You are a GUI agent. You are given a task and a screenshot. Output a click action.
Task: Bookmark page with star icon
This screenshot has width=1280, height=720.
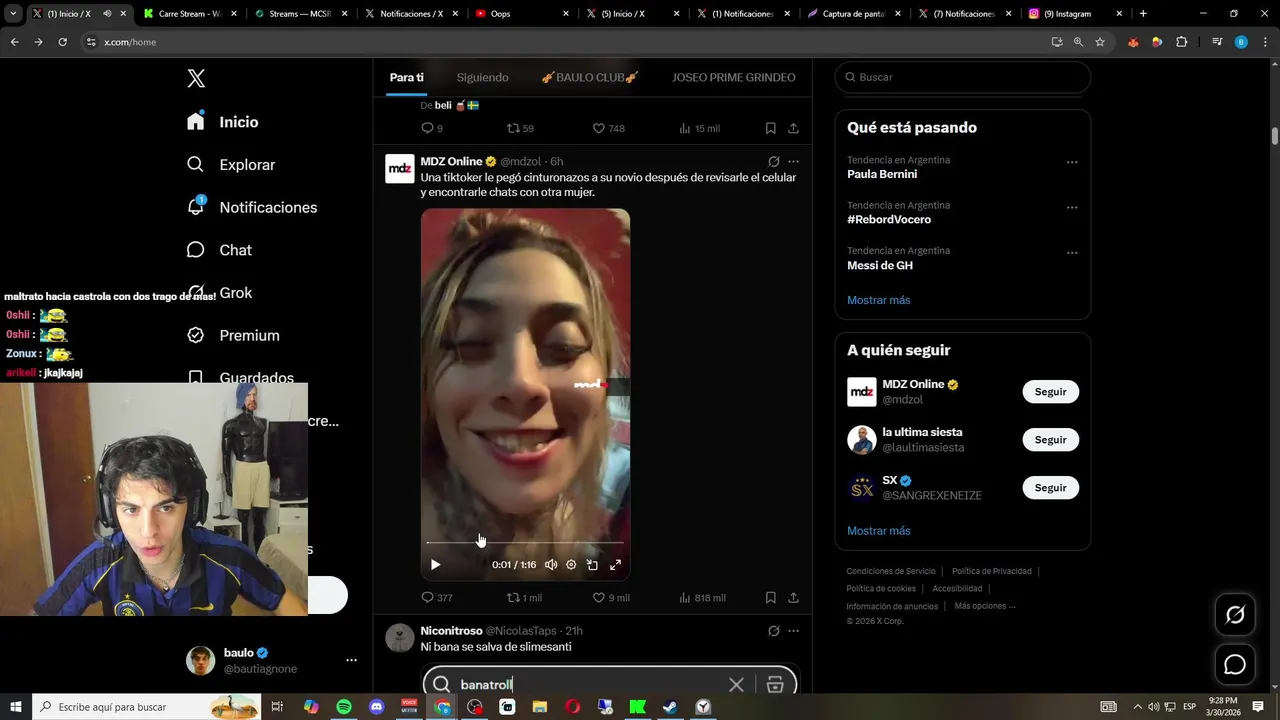click(1100, 42)
